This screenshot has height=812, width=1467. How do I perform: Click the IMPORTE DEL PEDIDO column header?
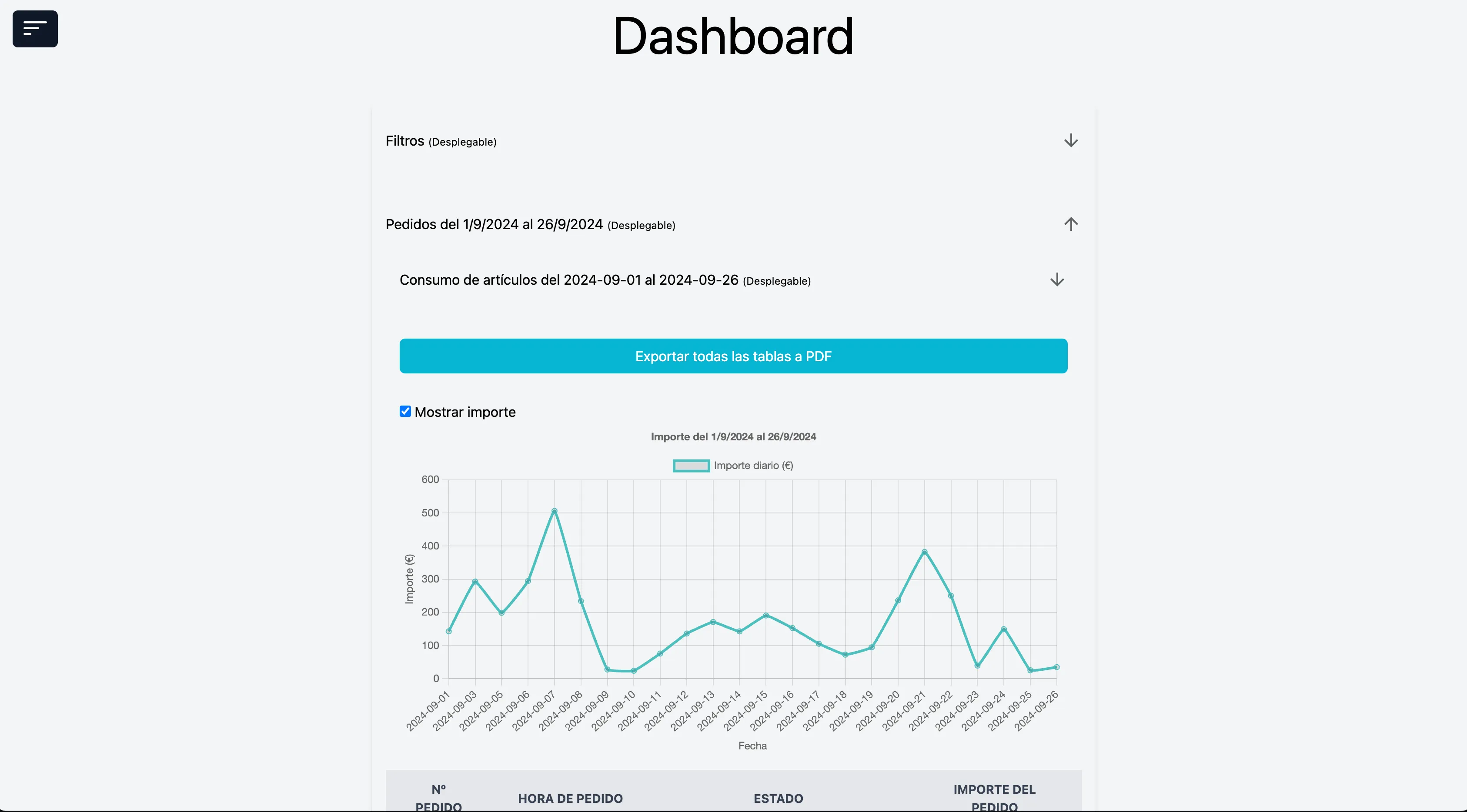click(994, 798)
